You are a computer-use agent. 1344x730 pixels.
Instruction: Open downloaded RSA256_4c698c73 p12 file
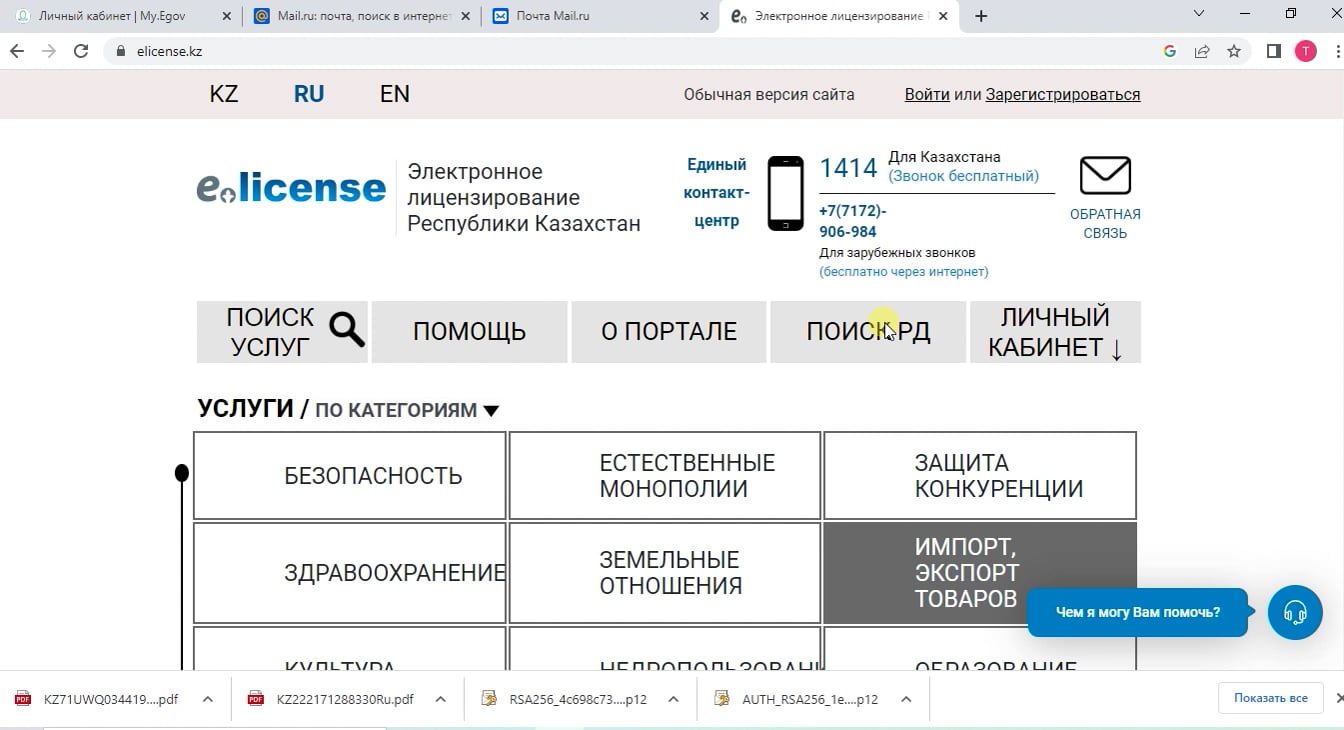[566, 699]
